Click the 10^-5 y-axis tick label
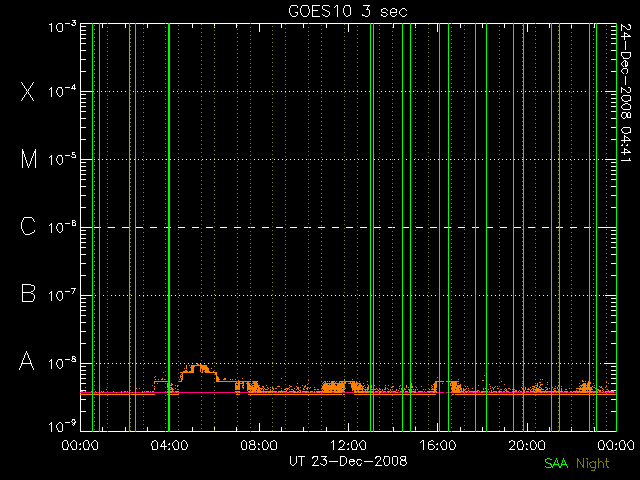The image size is (640, 480). click(x=62, y=160)
